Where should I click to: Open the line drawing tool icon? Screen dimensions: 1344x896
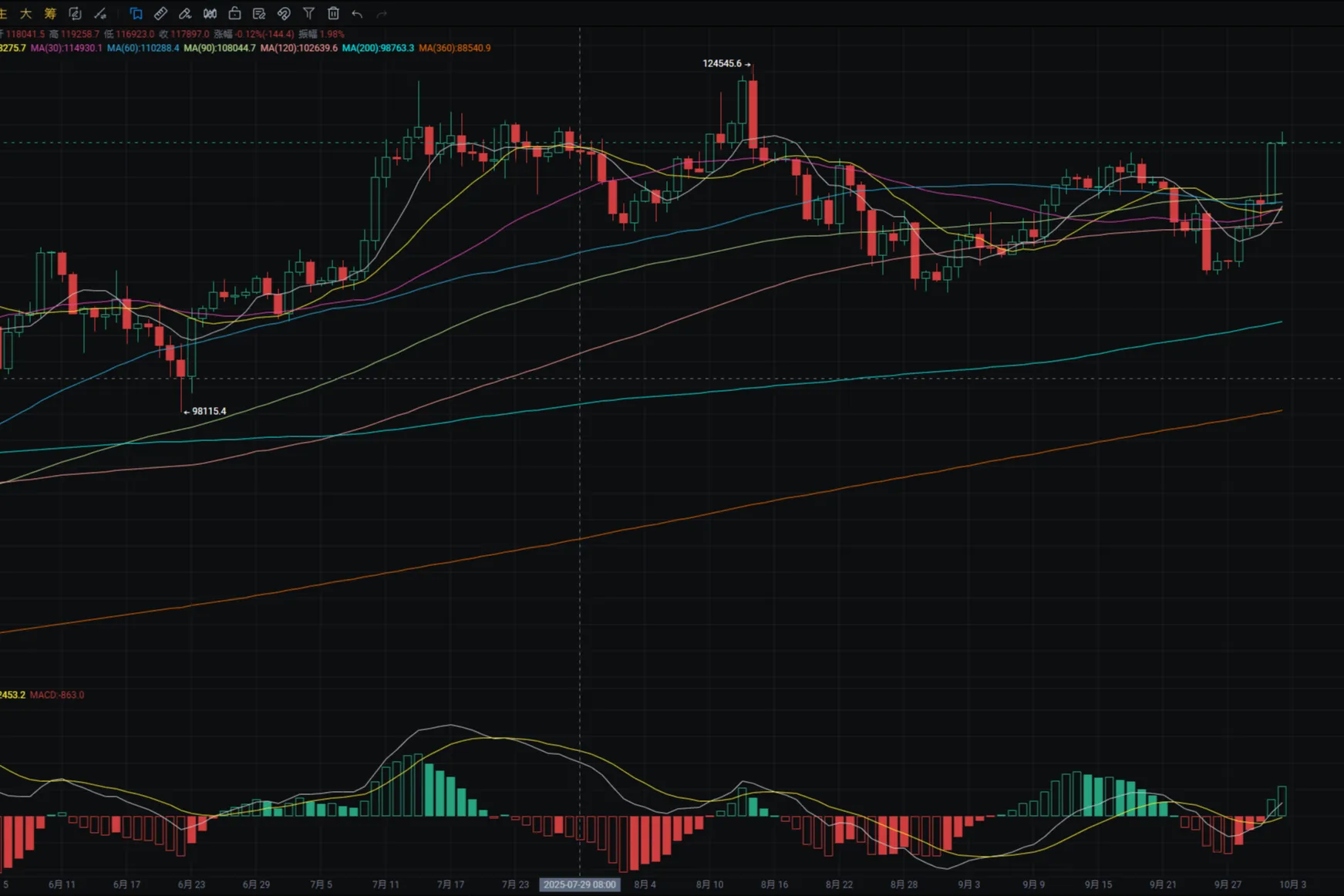100,14
